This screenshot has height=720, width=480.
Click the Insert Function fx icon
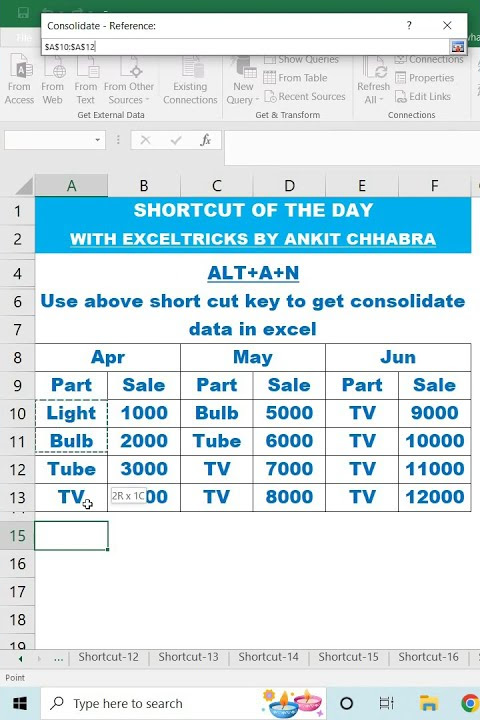205,140
